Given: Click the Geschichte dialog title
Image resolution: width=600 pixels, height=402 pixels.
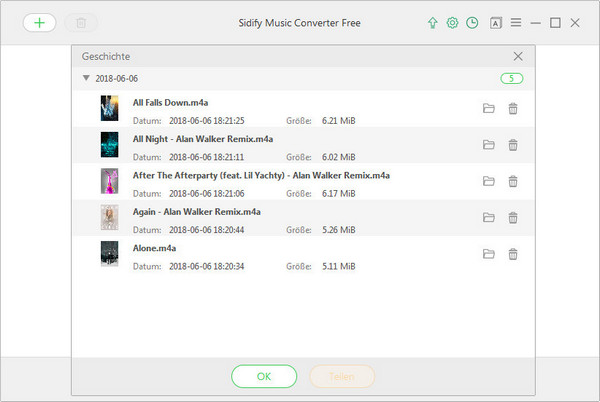Looking at the screenshot, I should pyautogui.click(x=106, y=57).
